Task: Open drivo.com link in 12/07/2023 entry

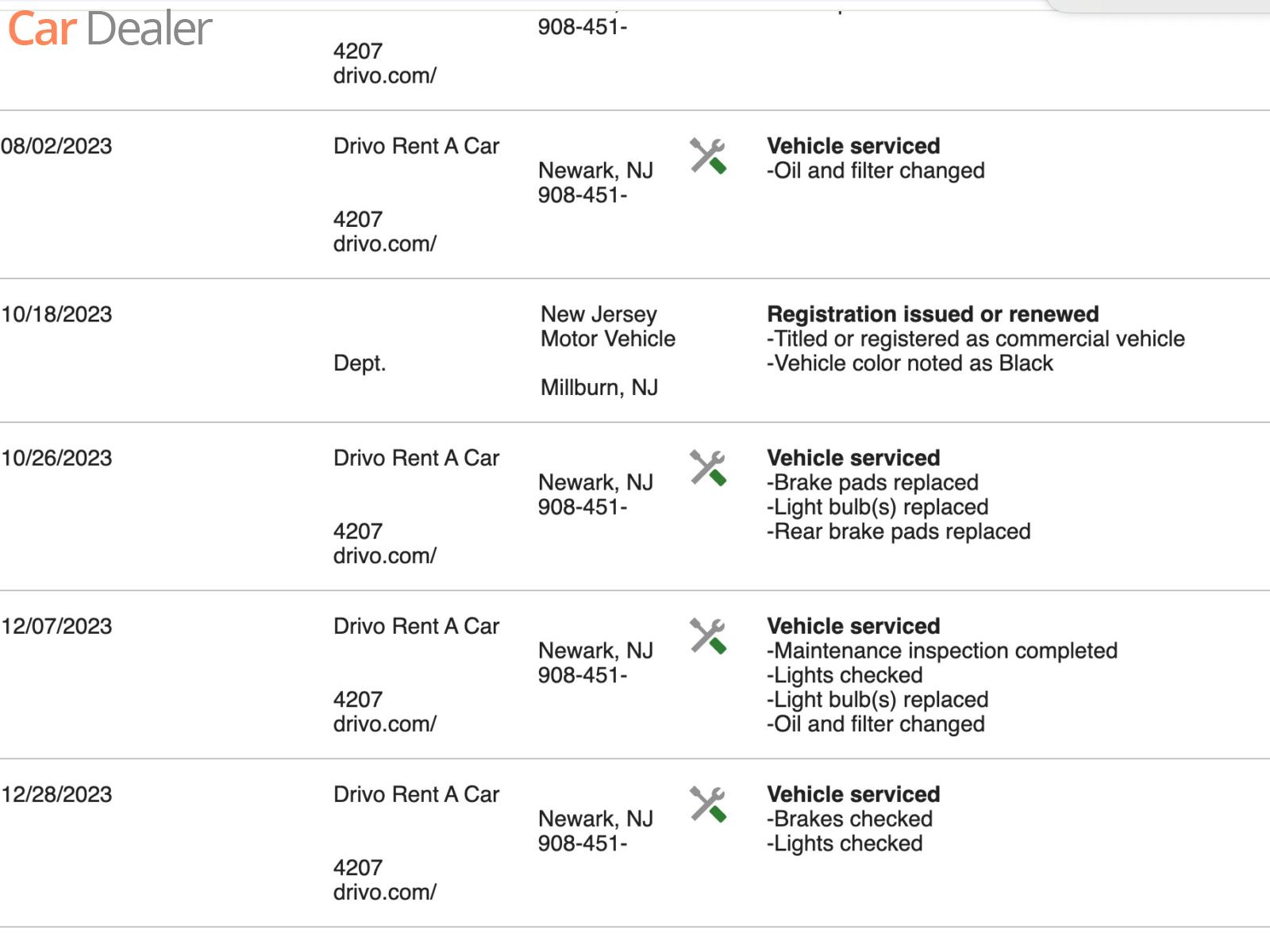Action: (x=385, y=724)
